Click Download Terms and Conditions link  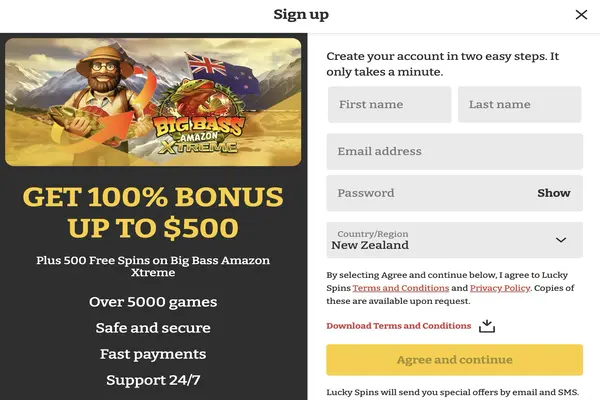pos(398,326)
